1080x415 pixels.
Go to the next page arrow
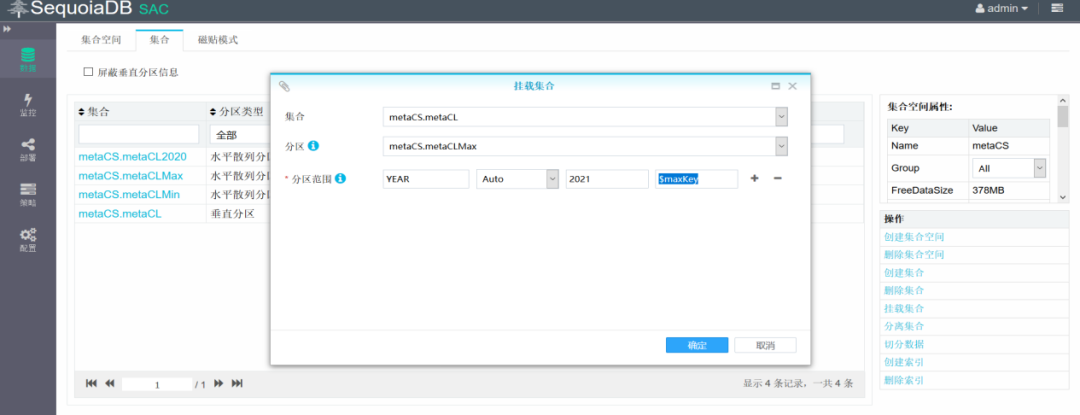219,383
